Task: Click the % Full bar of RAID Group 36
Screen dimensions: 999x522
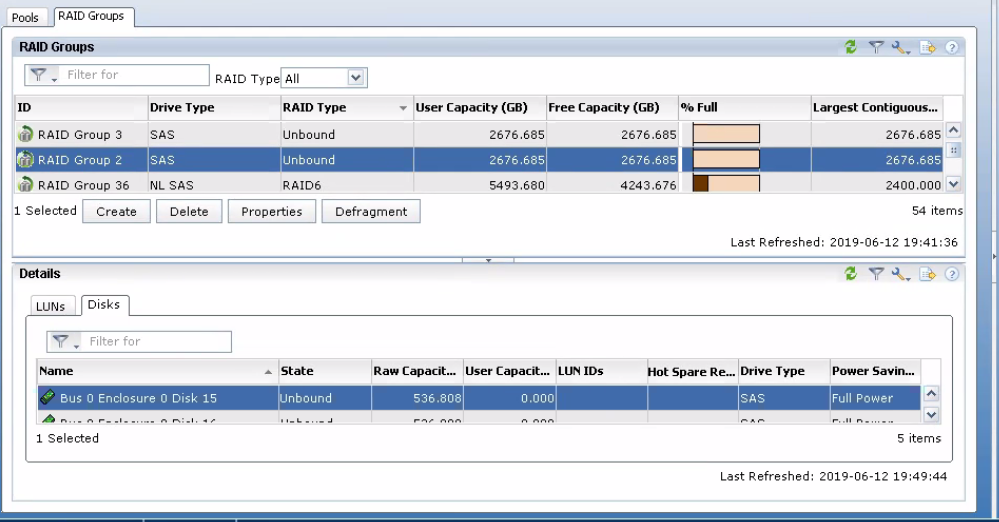Action: [726, 184]
